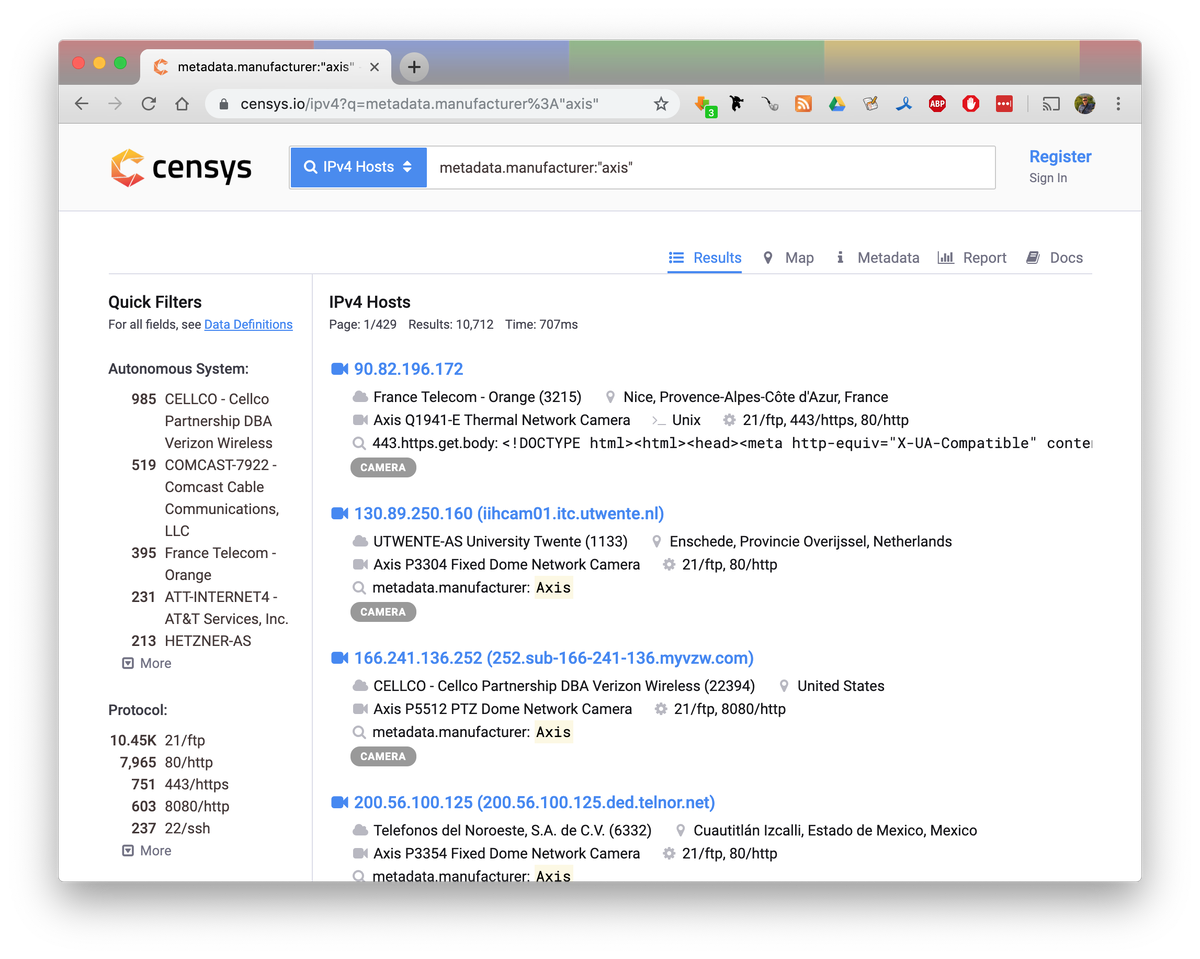The width and height of the screenshot is (1200, 959).
Task: Open the Report tab
Action: coord(972,257)
